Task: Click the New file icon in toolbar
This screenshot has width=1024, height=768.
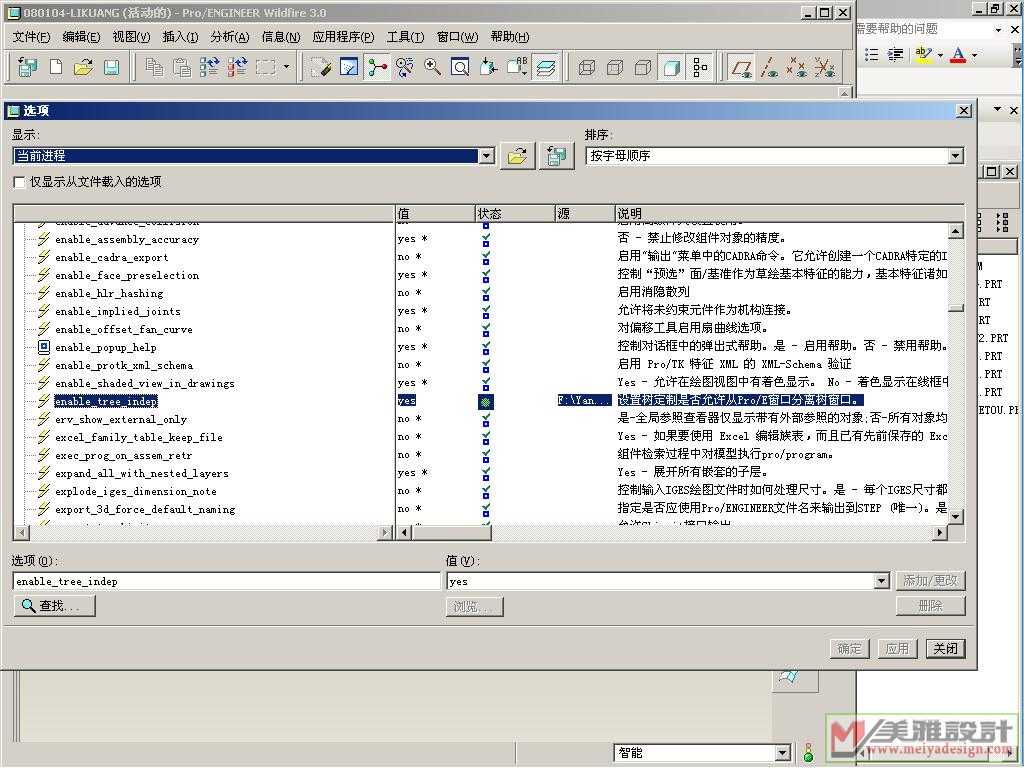Action: (56, 67)
